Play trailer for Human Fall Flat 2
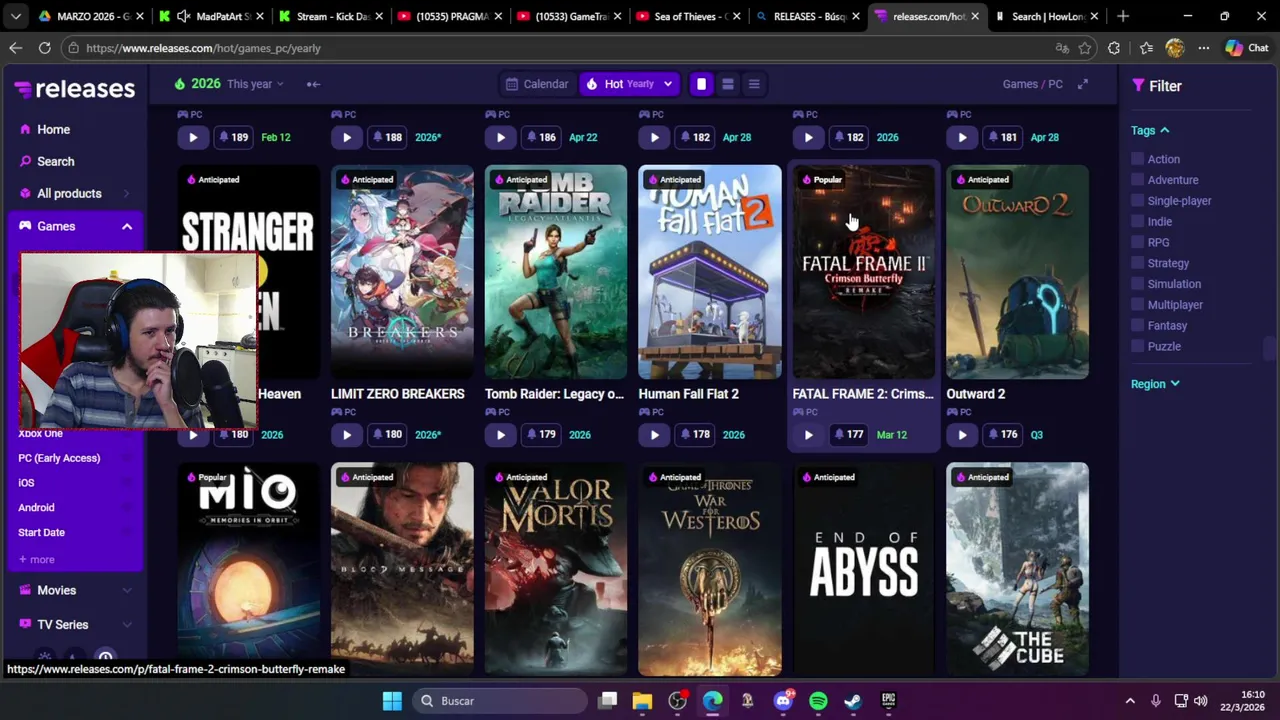This screenshot has width=1280, height=720. coord(654,435)
